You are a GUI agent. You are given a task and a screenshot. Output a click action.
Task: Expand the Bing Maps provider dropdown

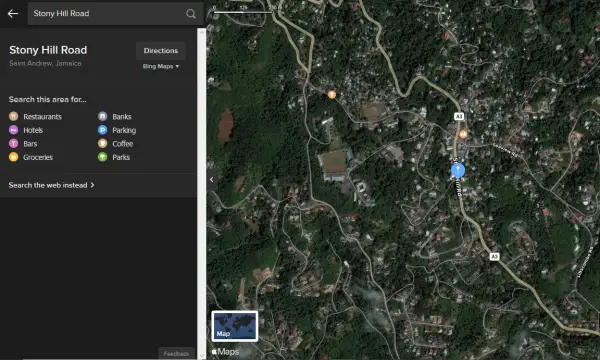tap(161, 66)
